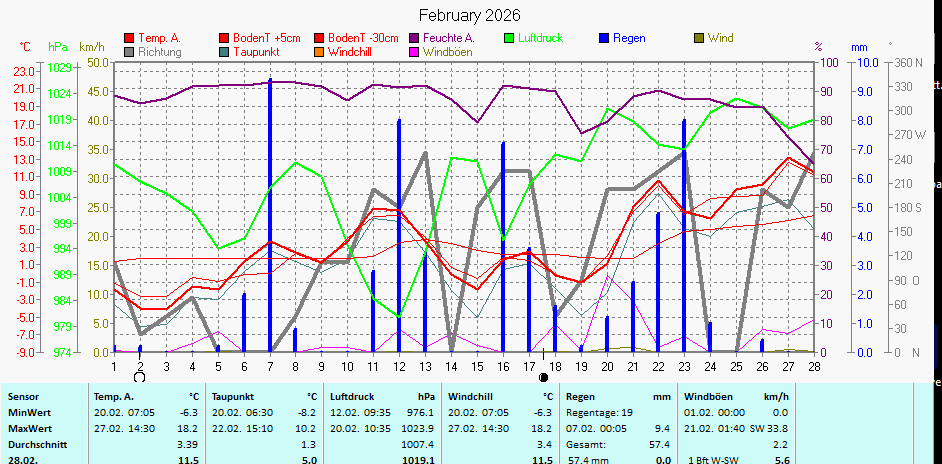The height and width of the screenshot is (464, 942).
Task: Click the blue Regen legend square
Action: pyautogui.click(x=604, y=38)
